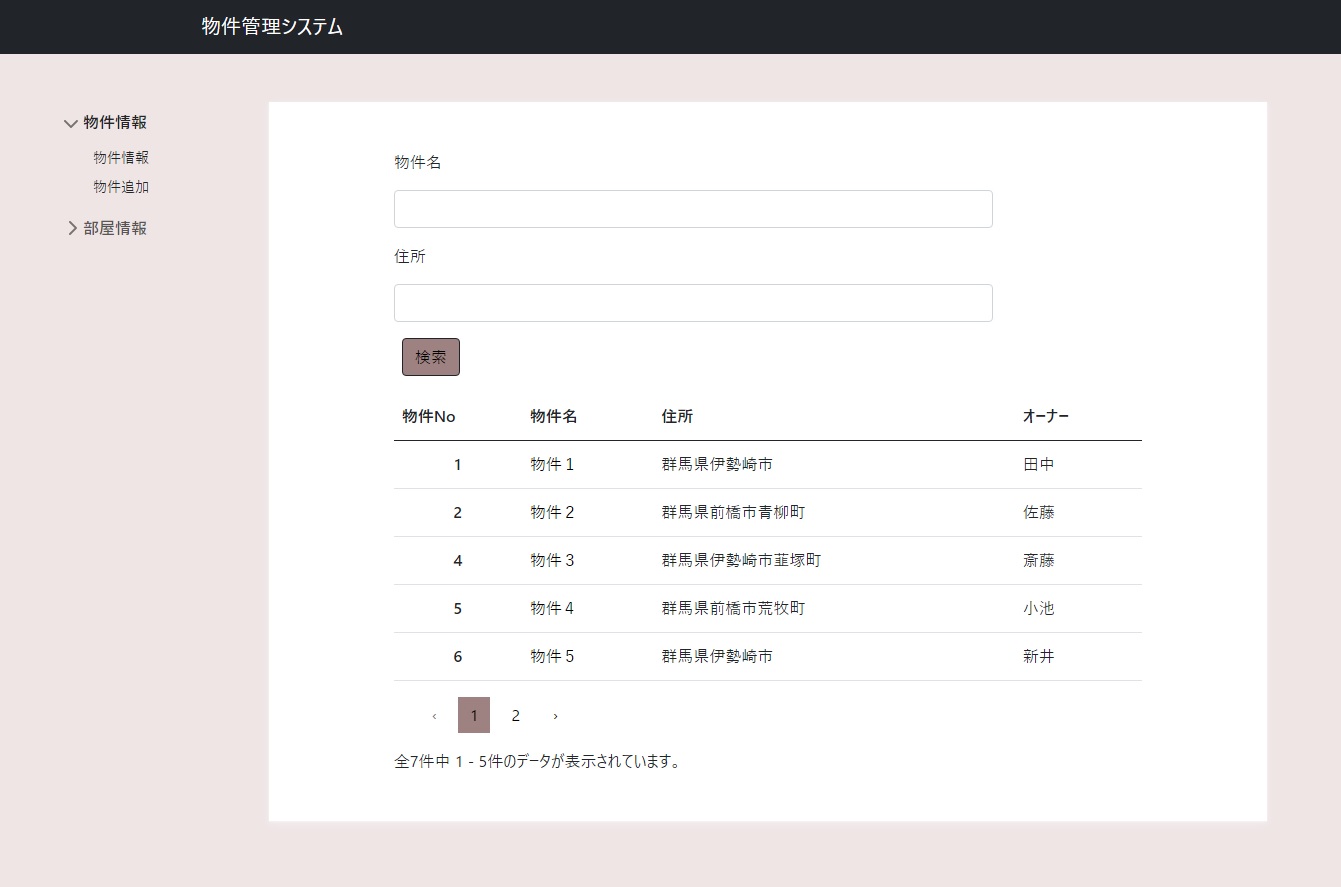Click inside the 物件名 search field
The width and height of the screenshot is (1341, 887).
coord(693,208)
